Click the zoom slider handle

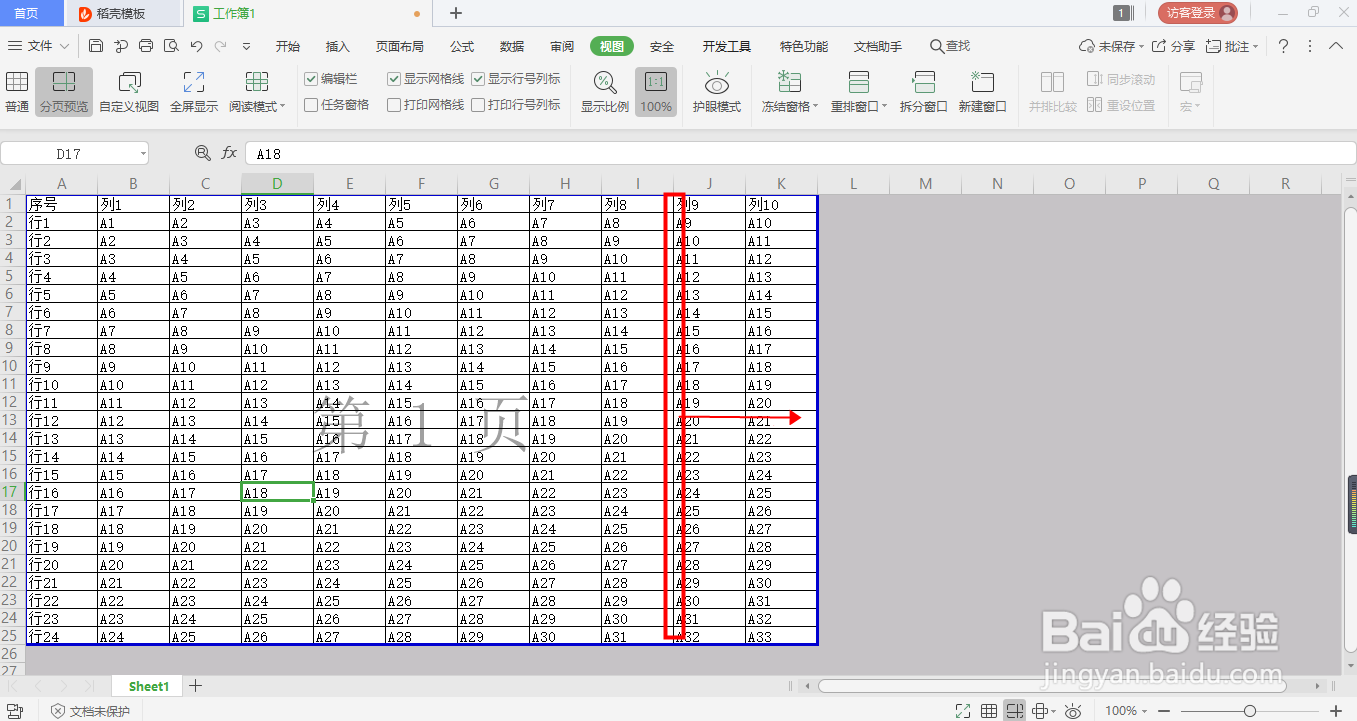[x=1250, y=711]
